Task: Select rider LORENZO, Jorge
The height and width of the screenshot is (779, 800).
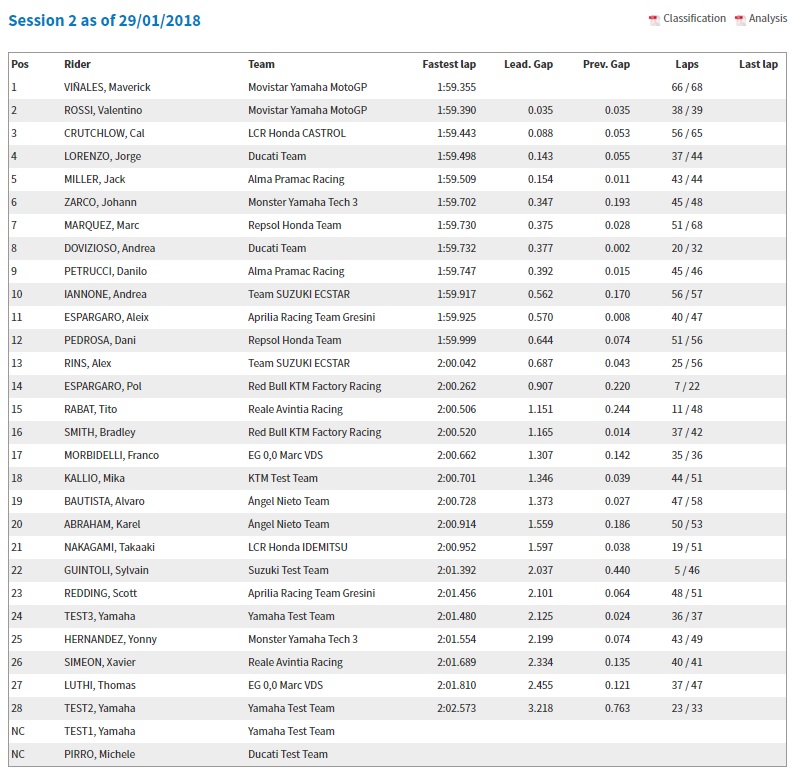Action: tap(103, 156)
